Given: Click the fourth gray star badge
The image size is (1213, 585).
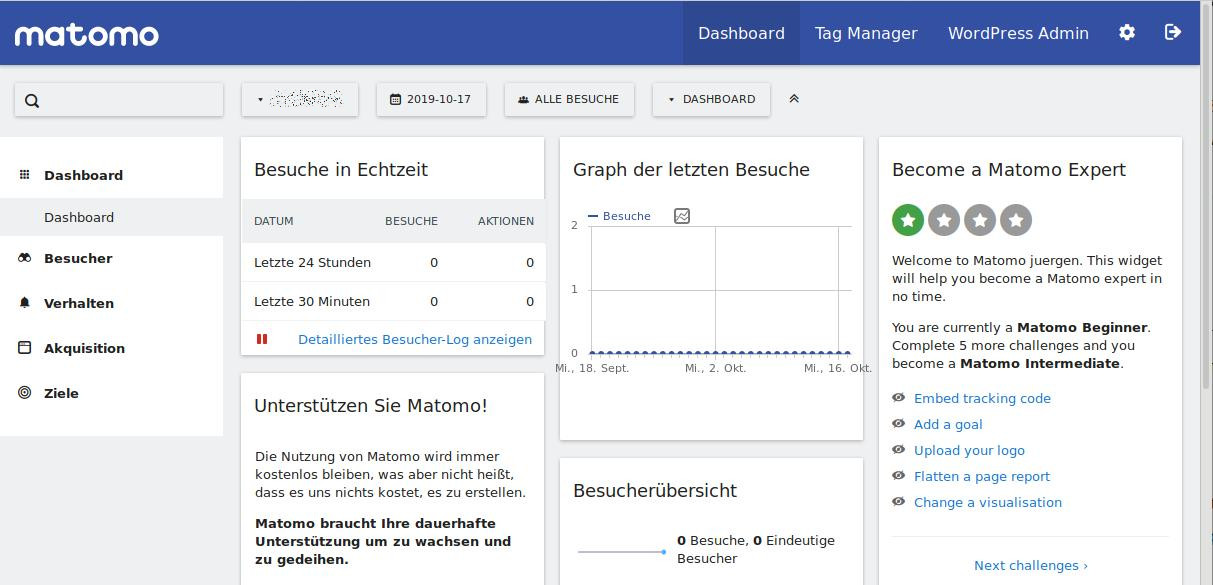Looking at the screenshot, I should [x=1016, y=220].
